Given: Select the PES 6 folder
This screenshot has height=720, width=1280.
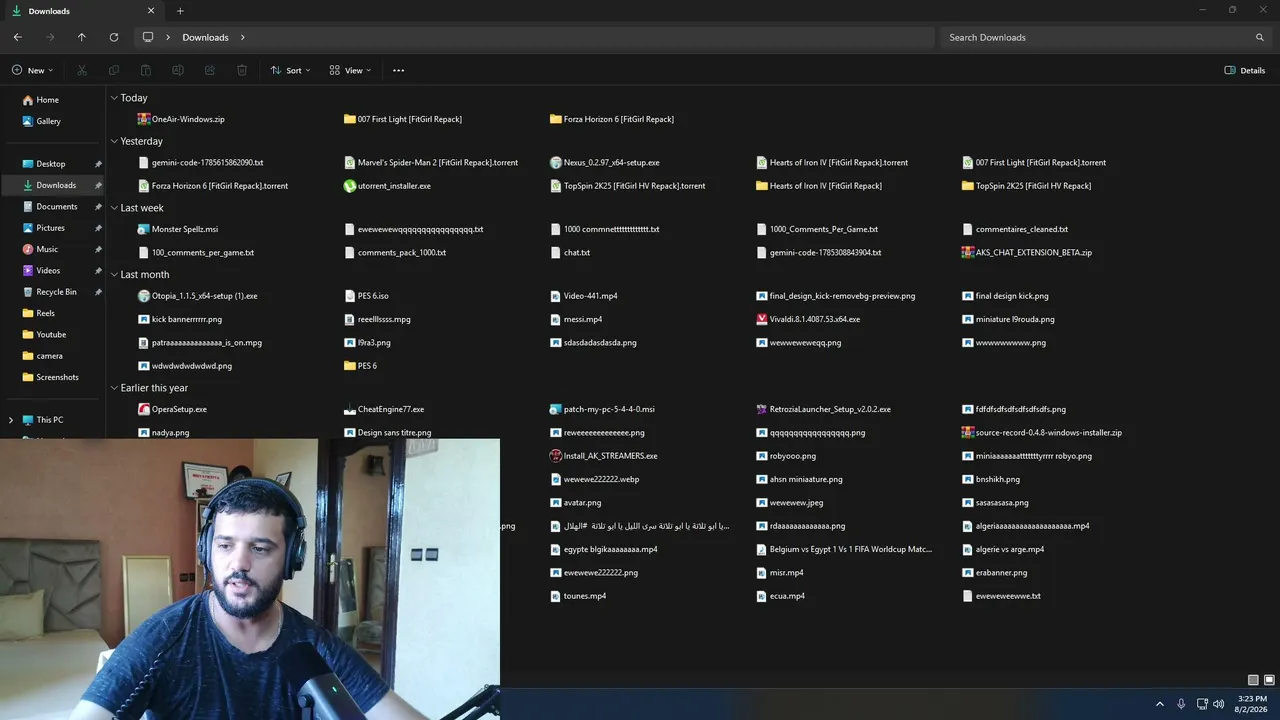Looking at the screenshot, I should 360,366.
